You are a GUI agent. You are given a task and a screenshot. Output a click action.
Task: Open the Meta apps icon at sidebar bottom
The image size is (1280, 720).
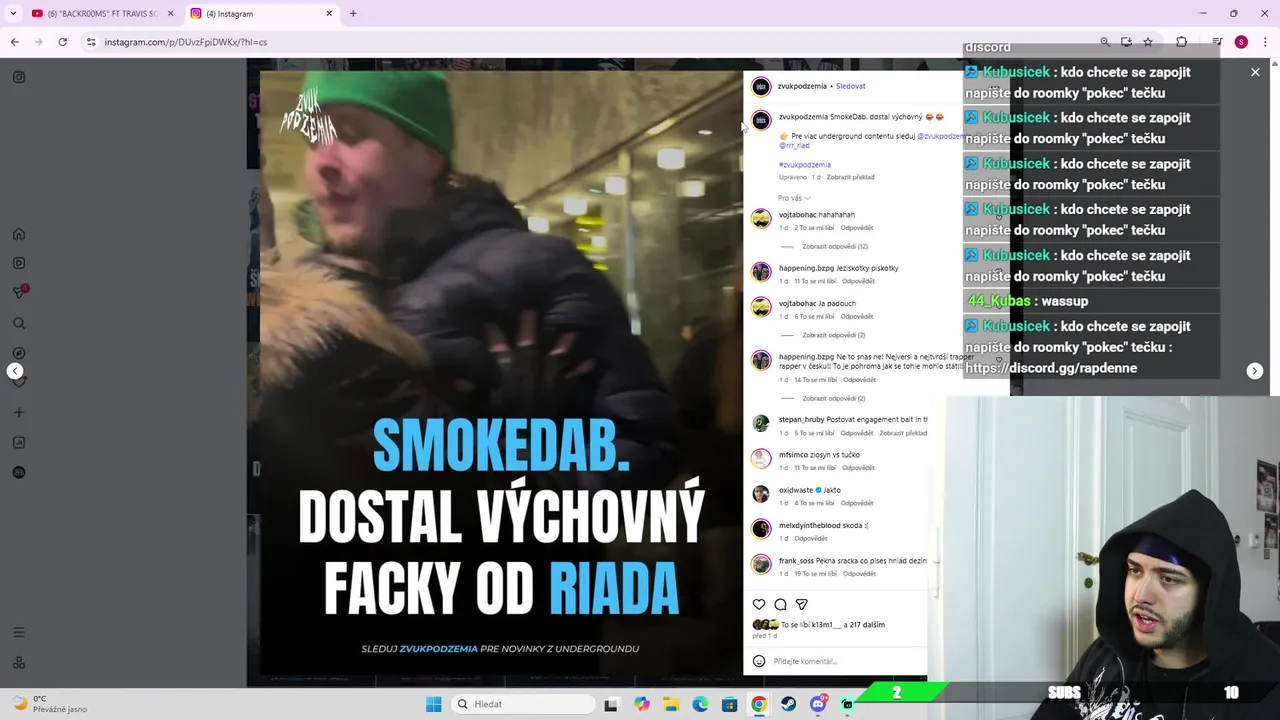point(19,662)
